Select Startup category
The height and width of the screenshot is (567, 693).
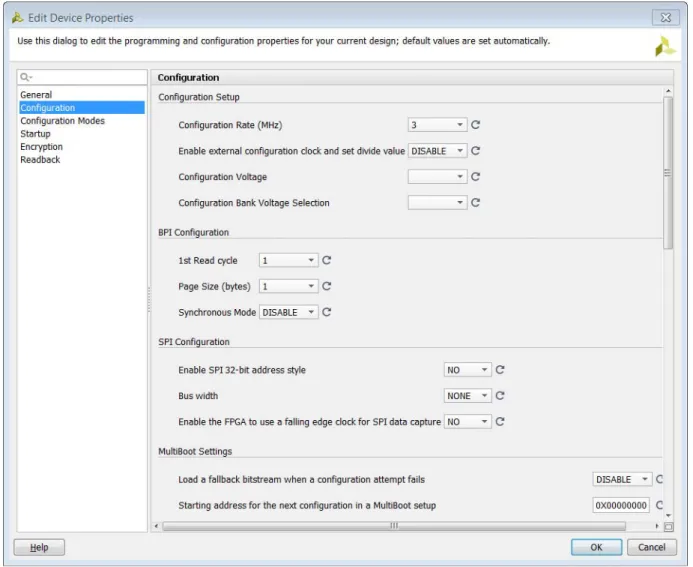[x=82, y=133]
